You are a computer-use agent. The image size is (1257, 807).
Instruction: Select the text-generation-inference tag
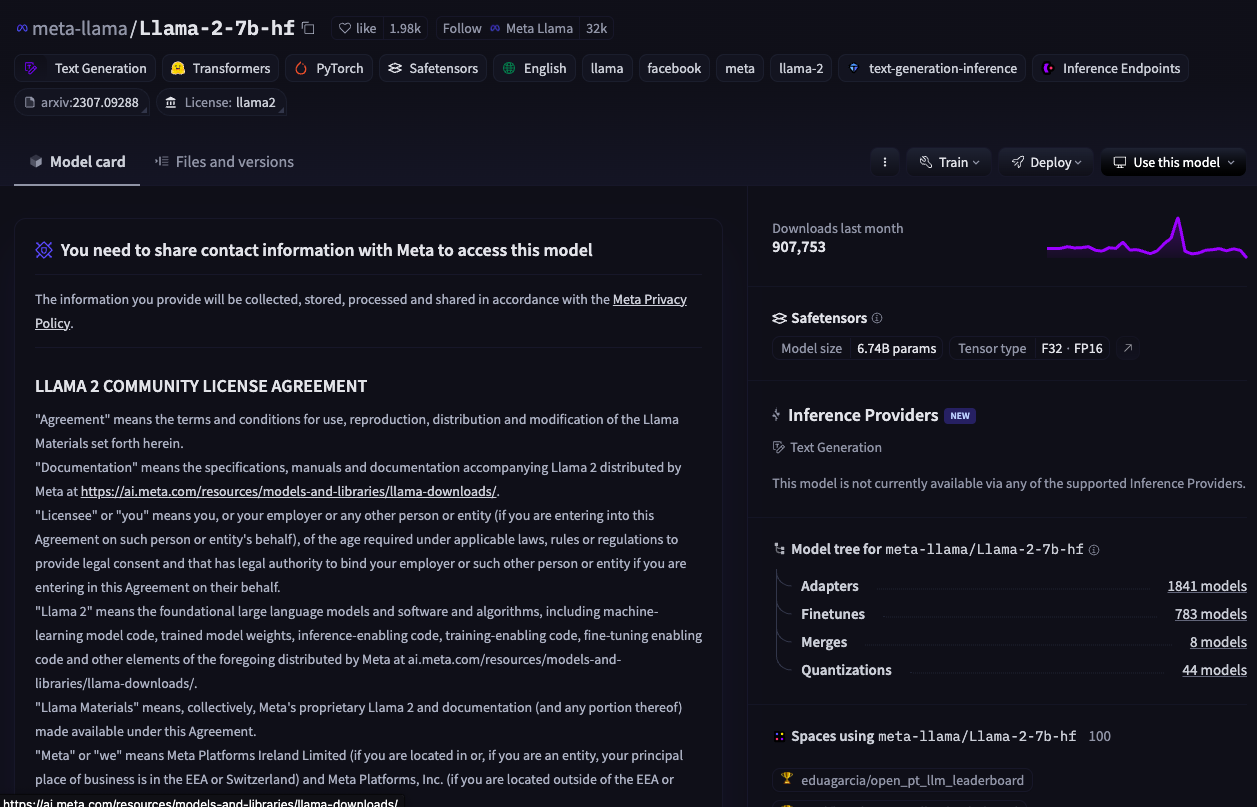coord(932,68)
